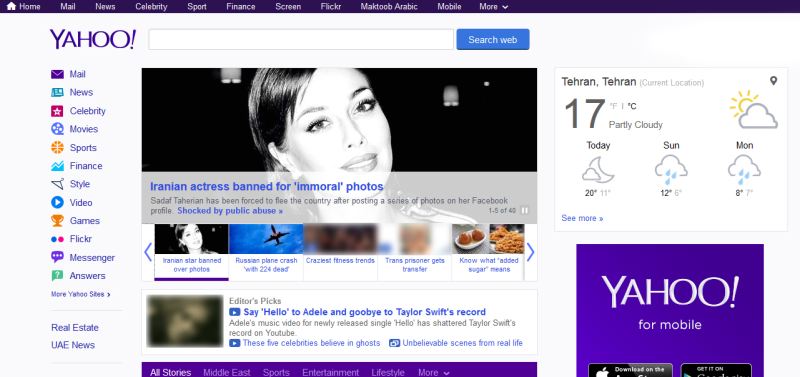800x377 pixels.
Task: Open Maktoob Arabic in top navigation
Action: click(389, 7)
